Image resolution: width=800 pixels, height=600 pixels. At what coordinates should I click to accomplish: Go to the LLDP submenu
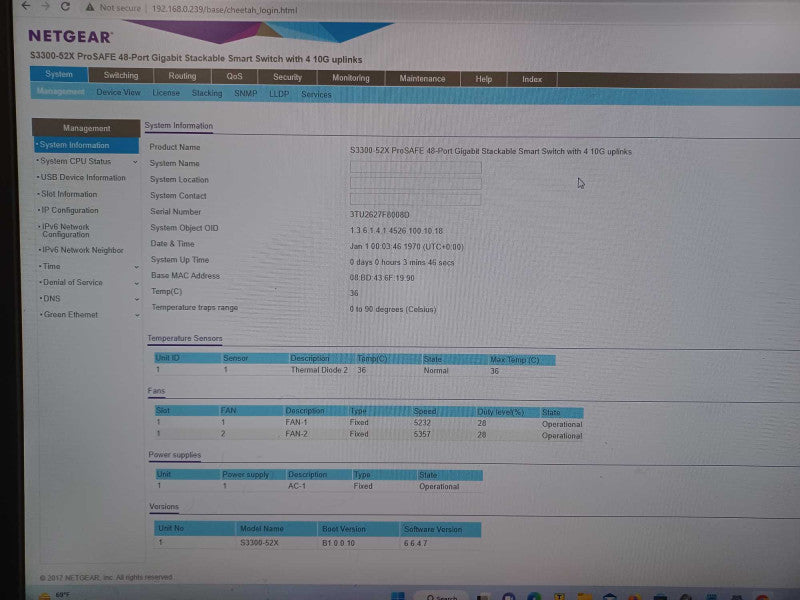tap(279, 94)
